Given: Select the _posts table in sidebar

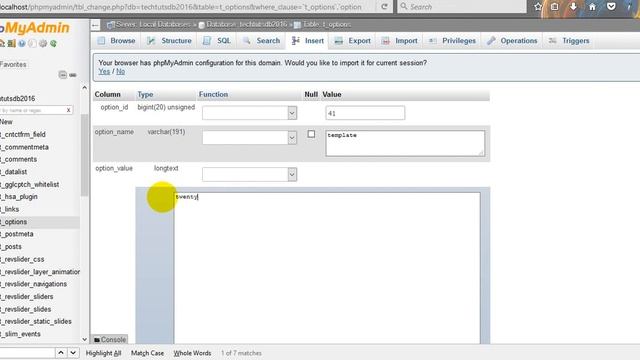Looking at the screenshot, I should point(11,247).
